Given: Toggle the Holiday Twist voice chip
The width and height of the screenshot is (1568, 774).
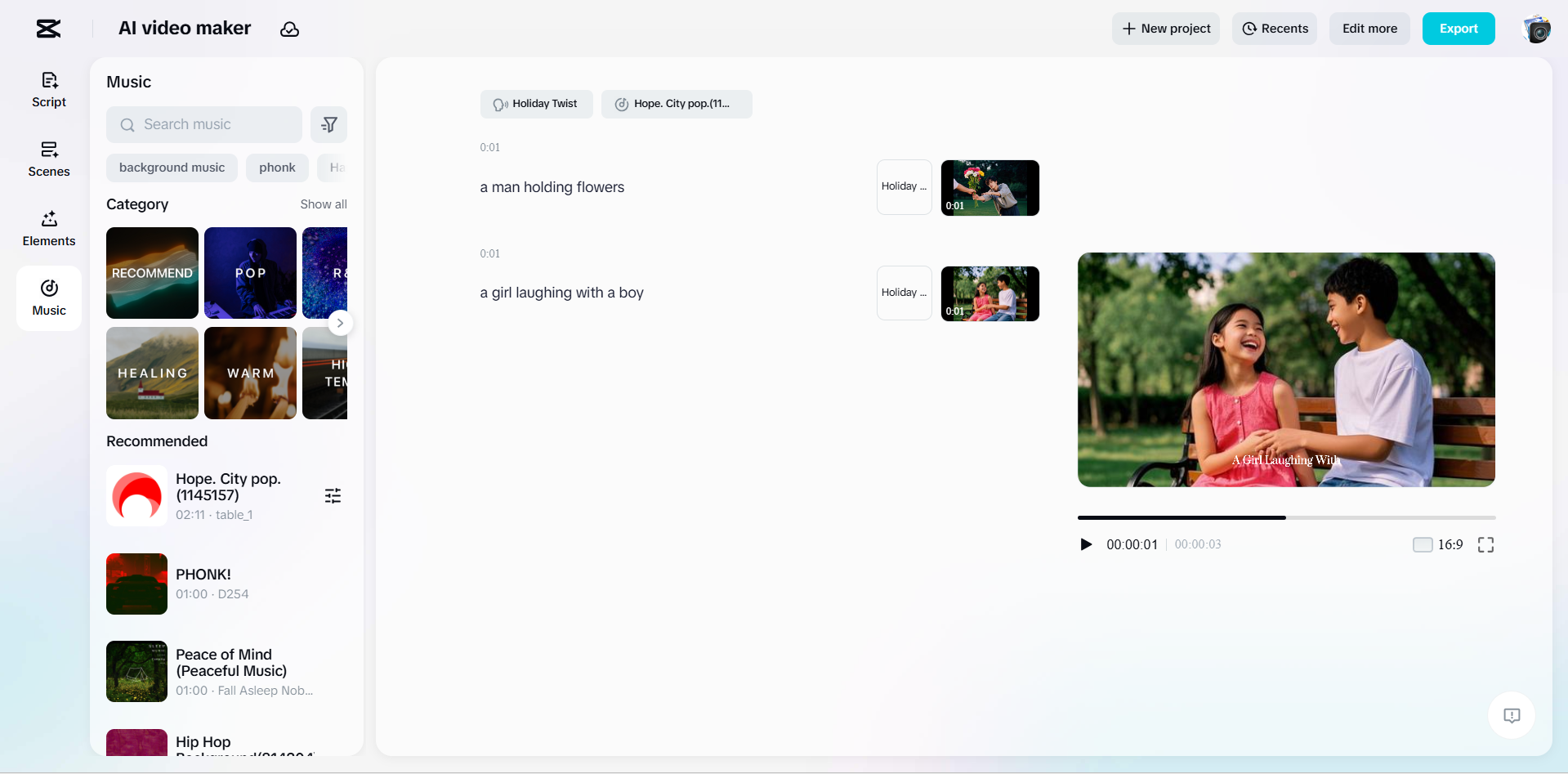Looking at the screenshot, I should click(x=536, y=104).
